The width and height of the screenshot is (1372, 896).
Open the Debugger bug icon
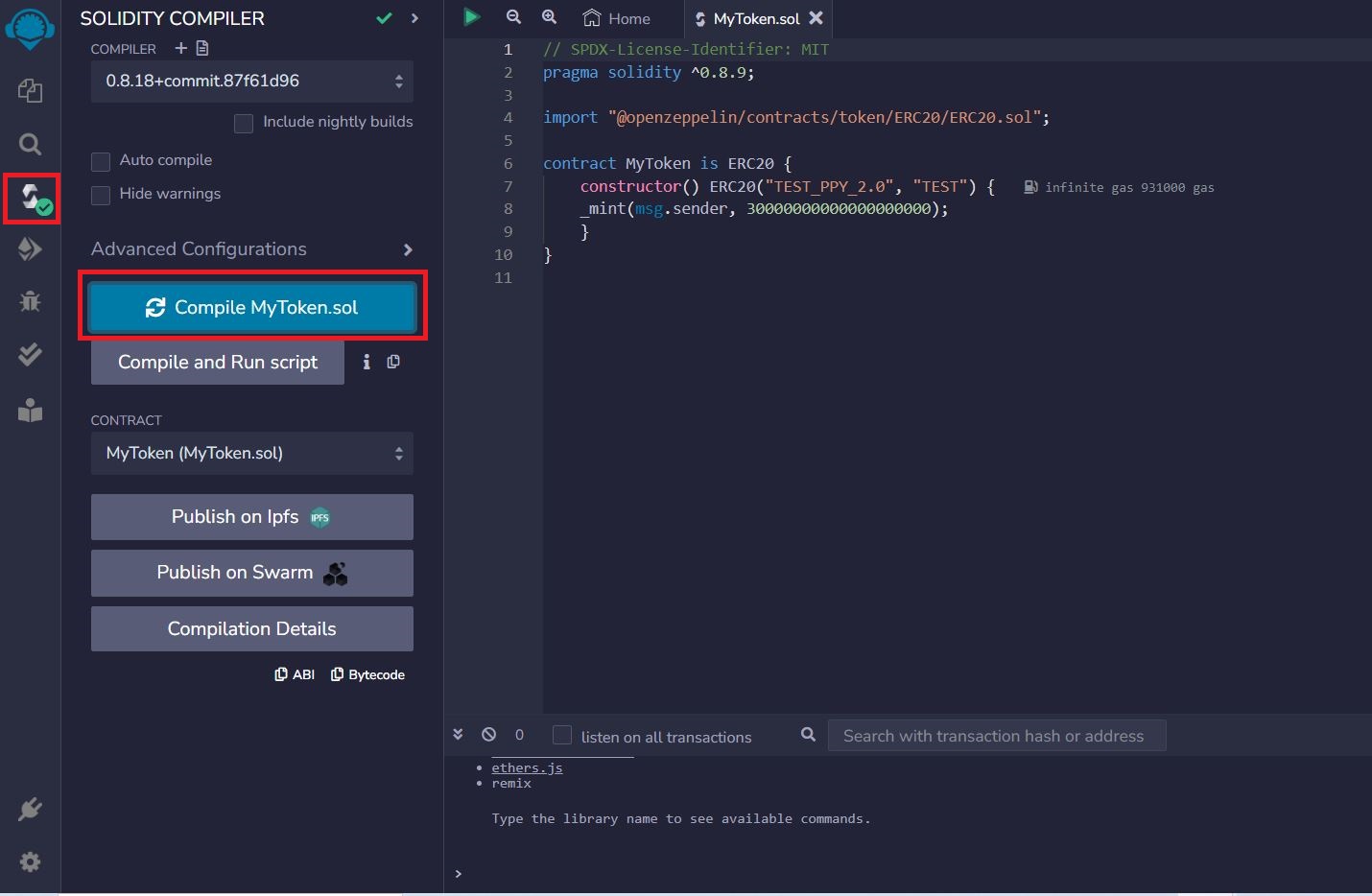pos(30,301)
